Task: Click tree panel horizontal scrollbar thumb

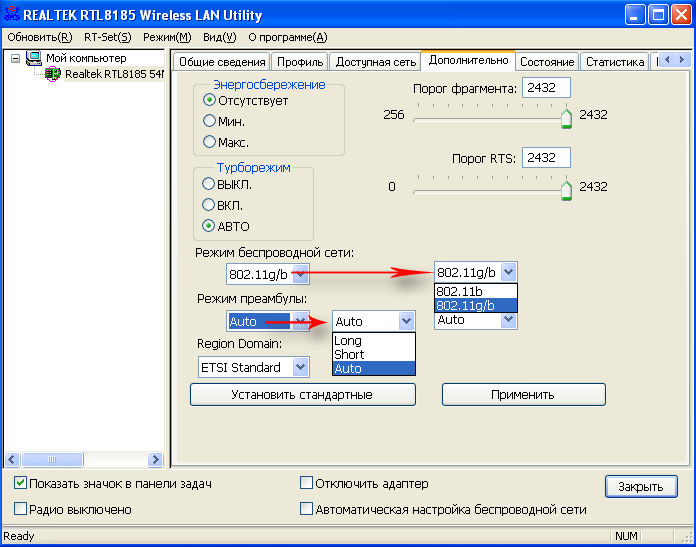Action: pos(52,459)
